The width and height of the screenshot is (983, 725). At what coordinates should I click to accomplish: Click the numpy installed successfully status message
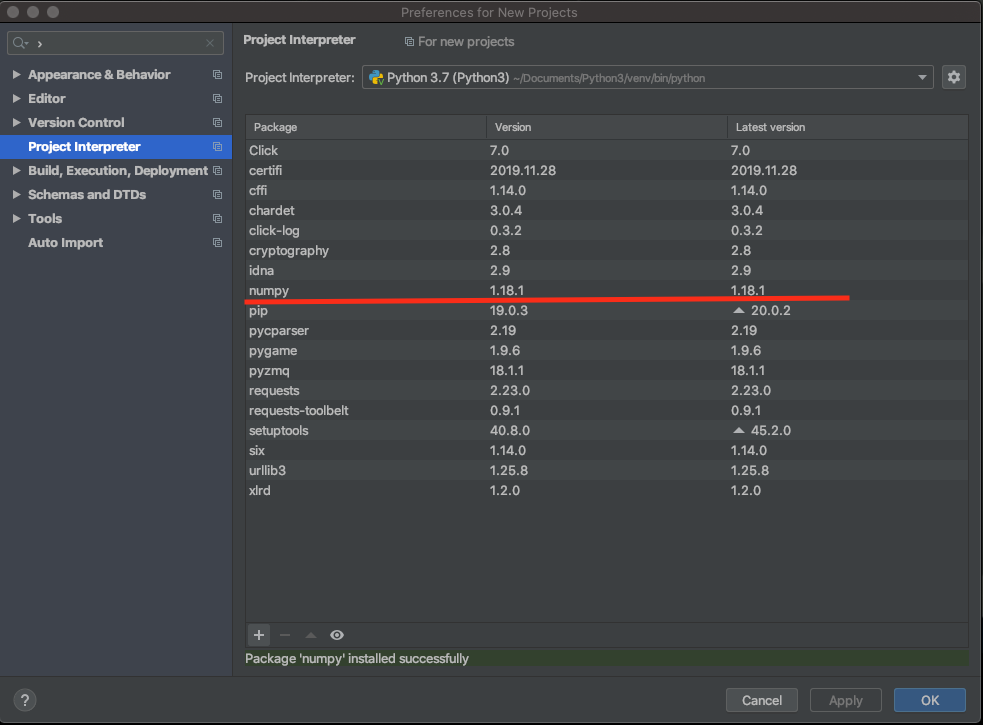coord(357,659)
